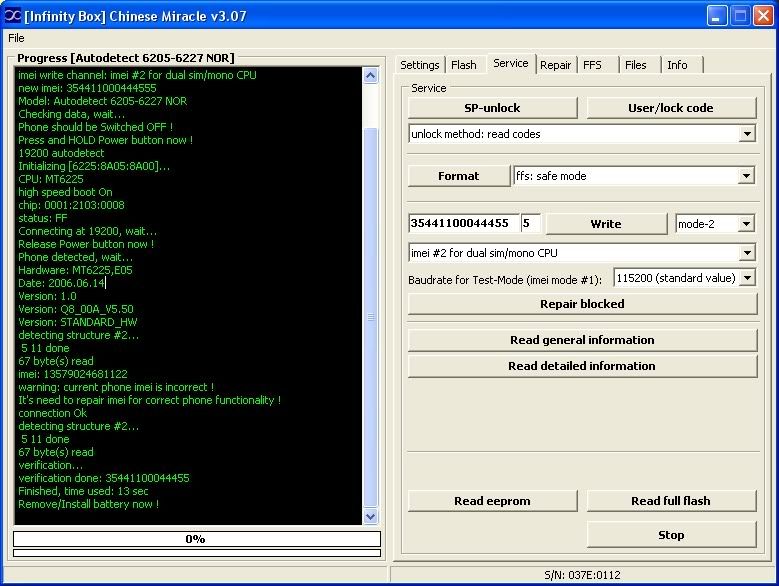Image resolution: width=779 pixels, height=586 pixels.
Task: Click 'Remove/Install battery now !' log line
Action: coord(88,504)
